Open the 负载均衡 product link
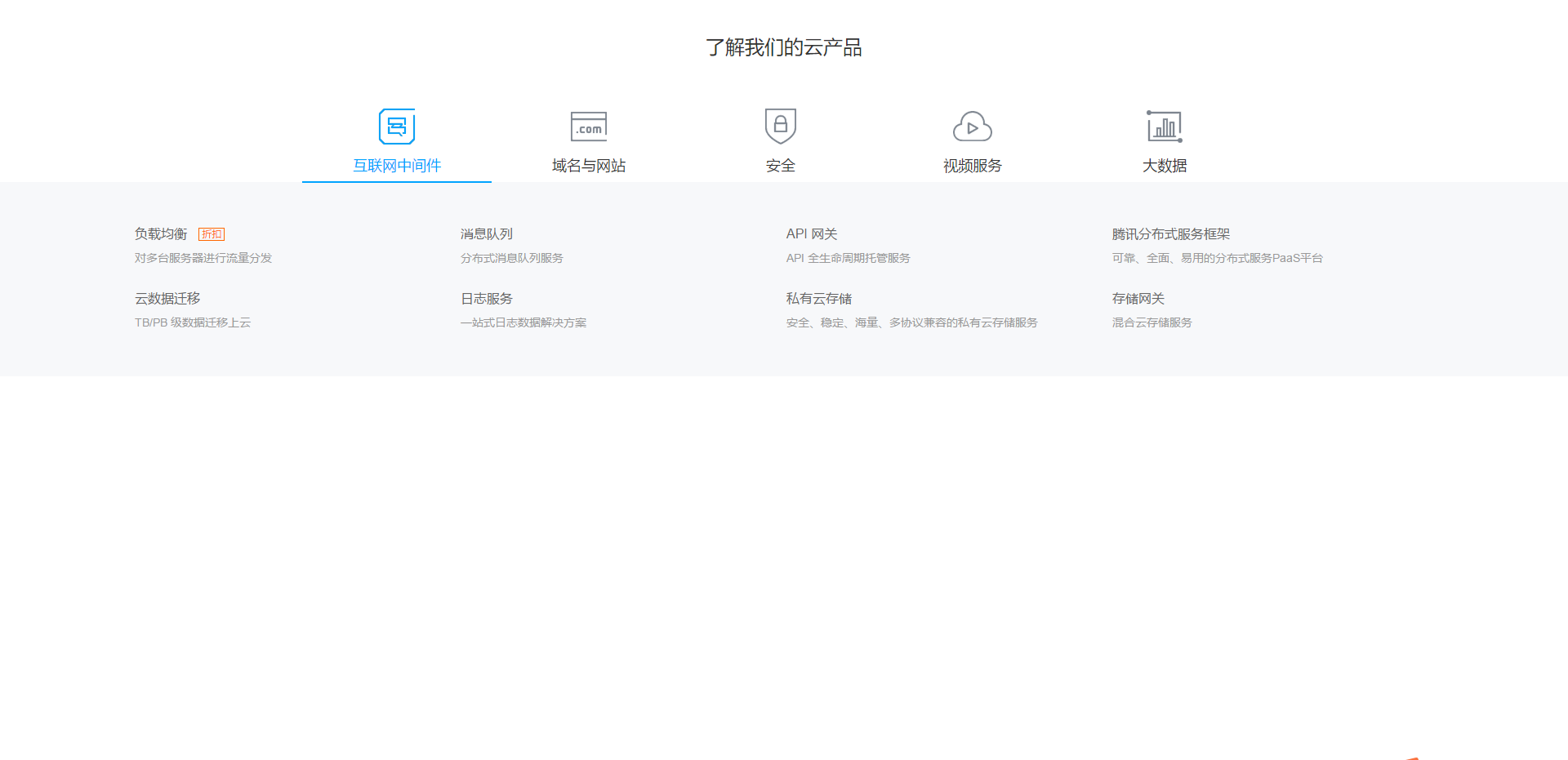This screenshot has width=1568, height=760. [161, 234]
